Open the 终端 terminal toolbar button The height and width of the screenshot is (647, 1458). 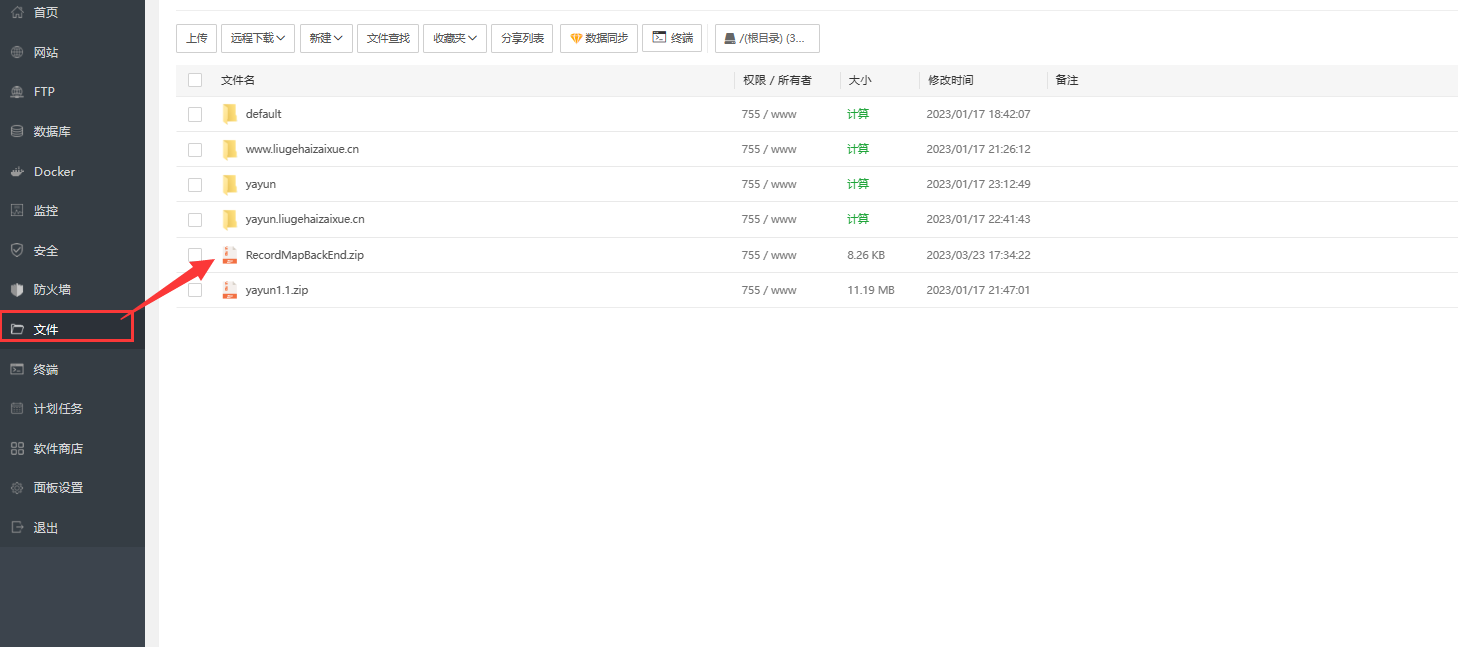[672, 38]
